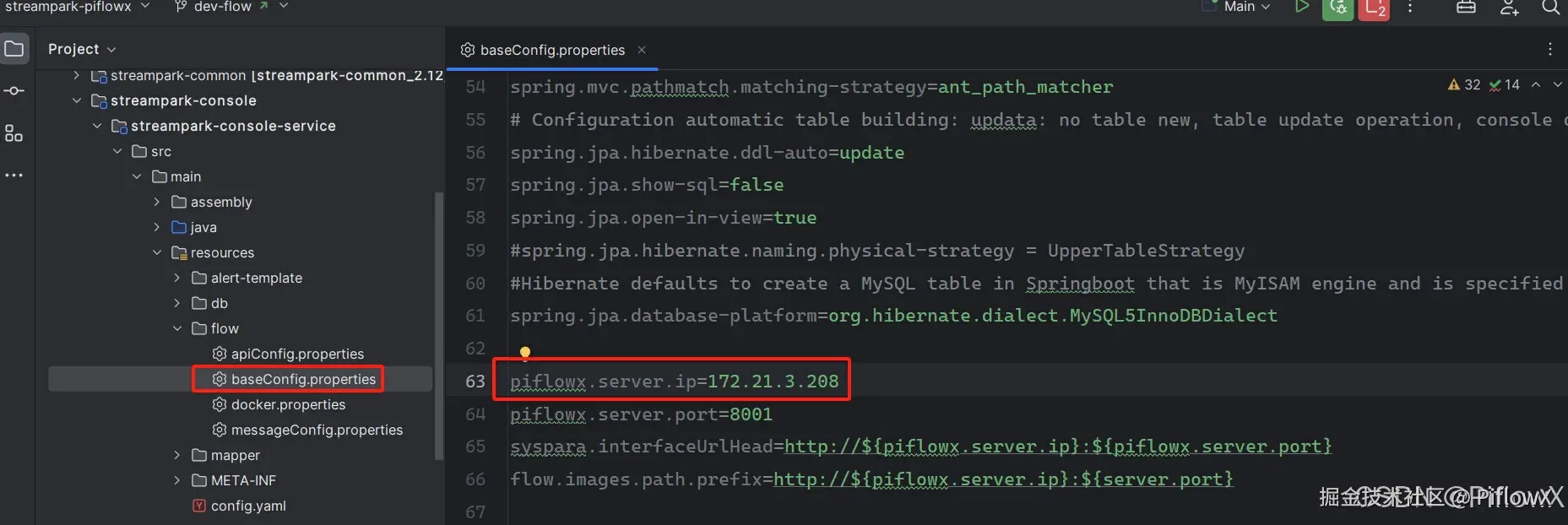
Task: Open the streampark-piflowx project dropdown
Action: coord(77,7)
